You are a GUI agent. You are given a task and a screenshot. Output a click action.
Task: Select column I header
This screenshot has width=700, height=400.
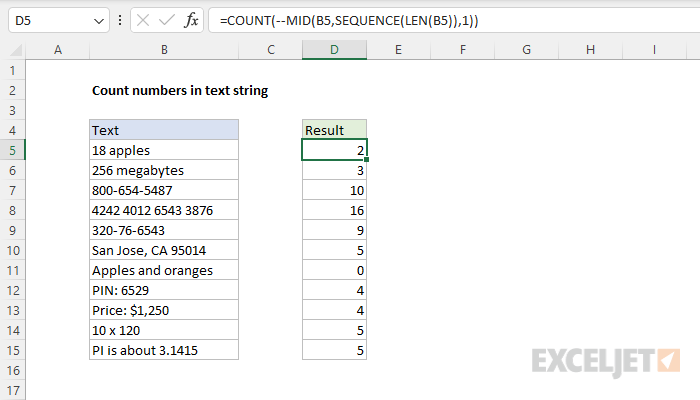pyautogui.click(x=654, y=50)
